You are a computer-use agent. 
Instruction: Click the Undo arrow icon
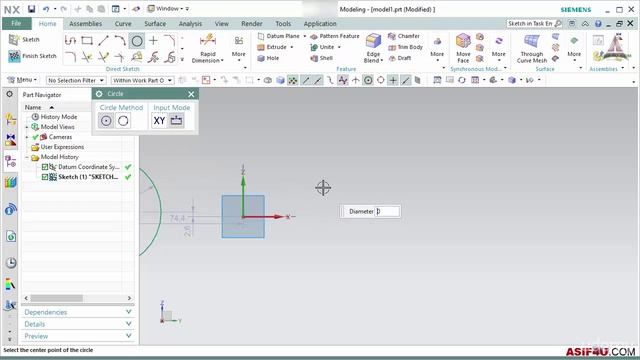pyautogui.click(x=46, y=9)
